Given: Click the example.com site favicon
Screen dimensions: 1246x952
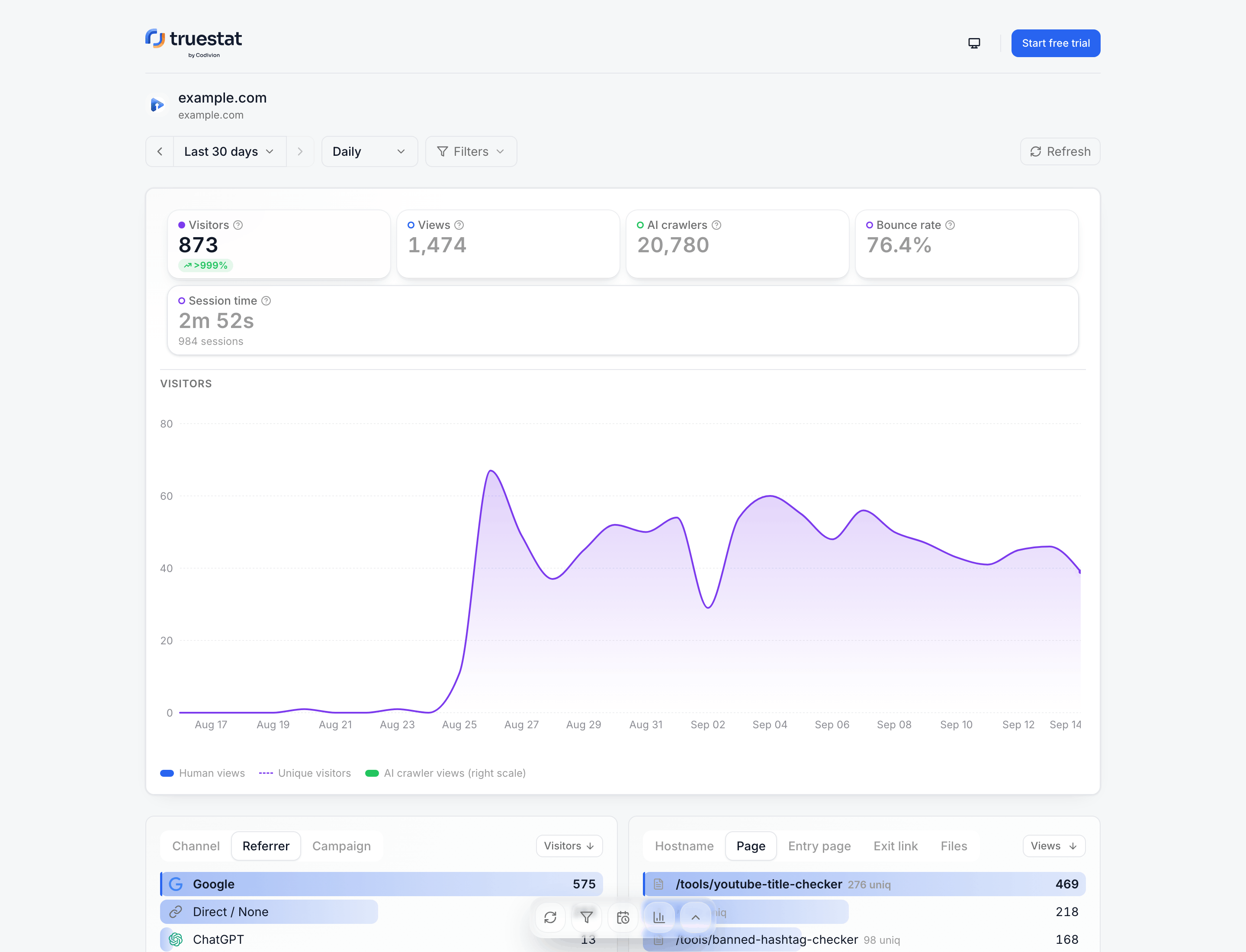Looking at the screenshot, I should (x=157, y=105).
